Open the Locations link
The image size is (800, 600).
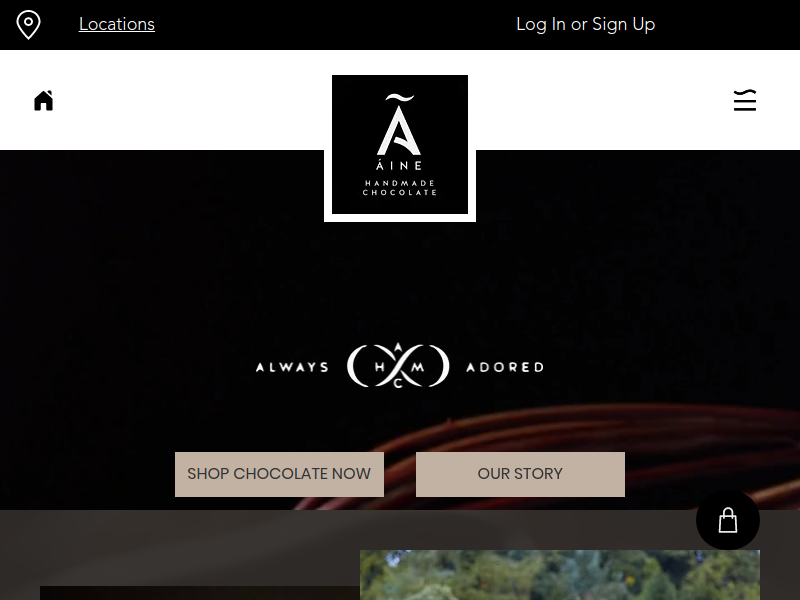(117, 24)
